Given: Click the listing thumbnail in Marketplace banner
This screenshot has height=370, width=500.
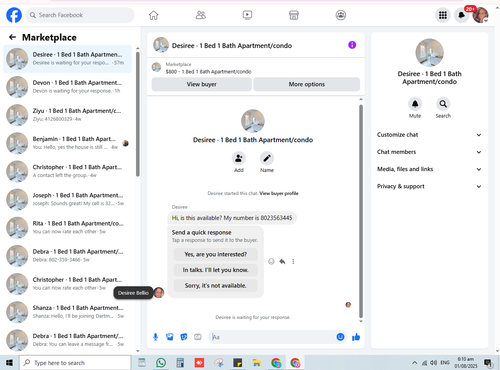Looking at the screenshot, I should pos(156,67).
